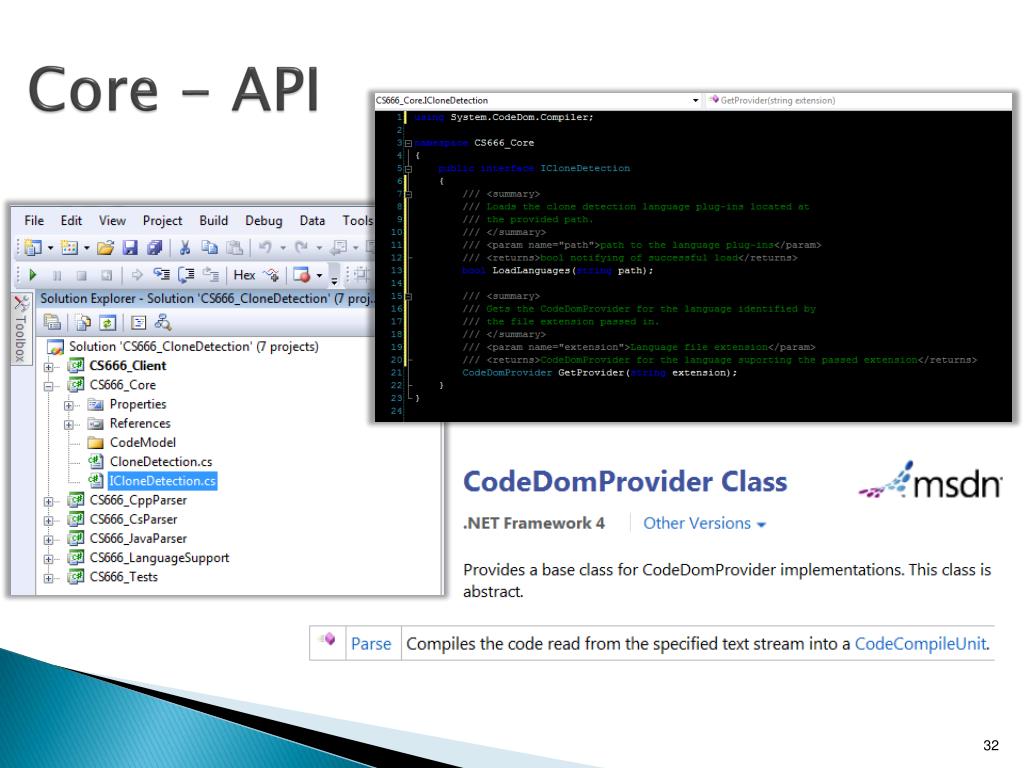The image size is (1024, 768).
Task: Collapse the CS666_Core project node
Action: pyautogui.click(x=48, y=385)
